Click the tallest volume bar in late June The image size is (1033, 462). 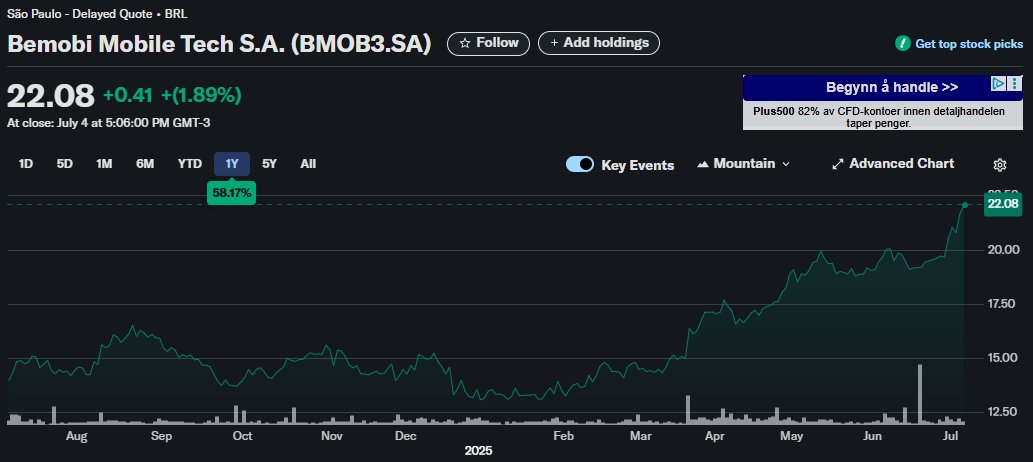tap(920, 393)
